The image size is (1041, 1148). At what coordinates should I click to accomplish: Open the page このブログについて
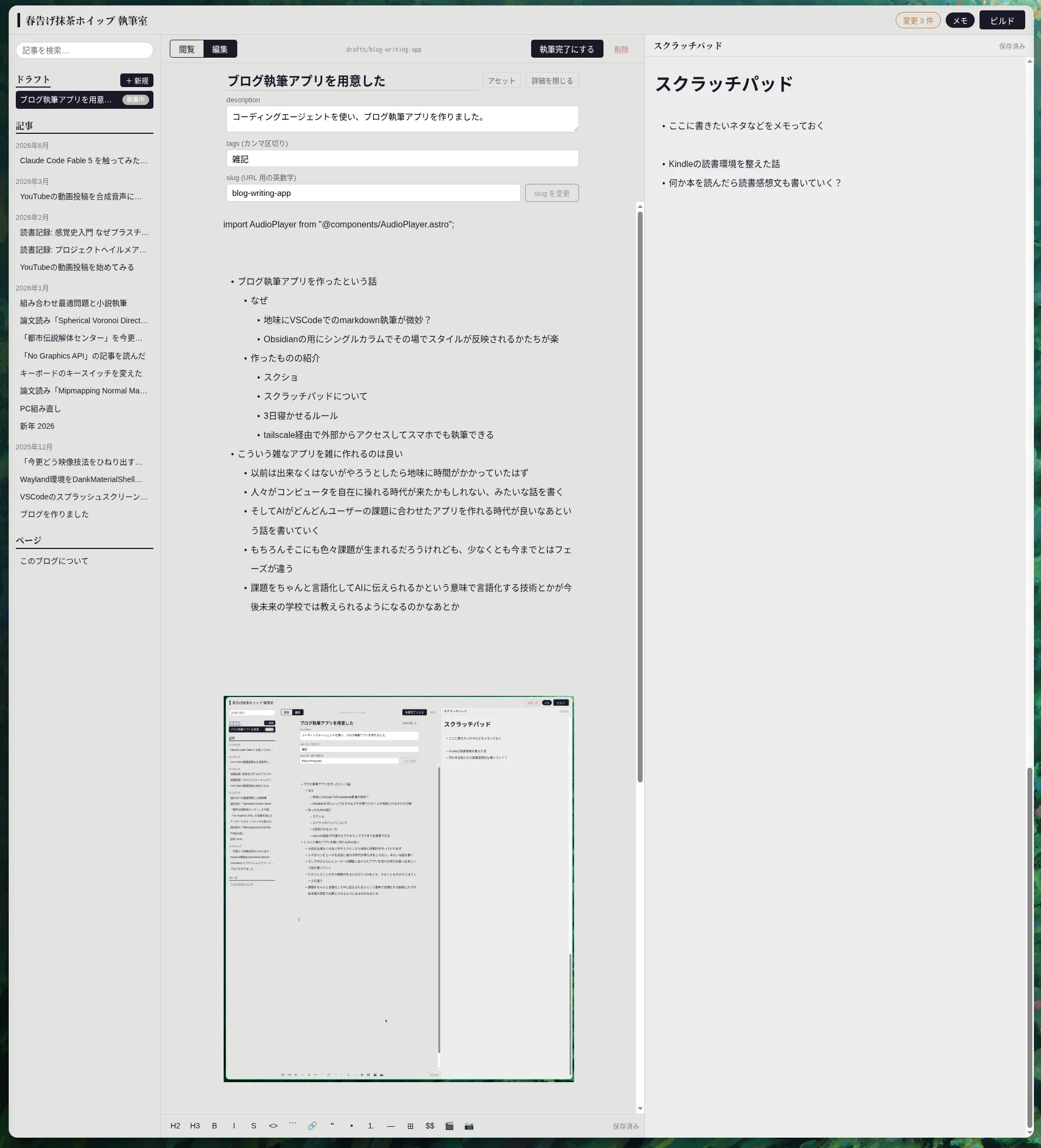pyautogui.click(x=84, y=561)
